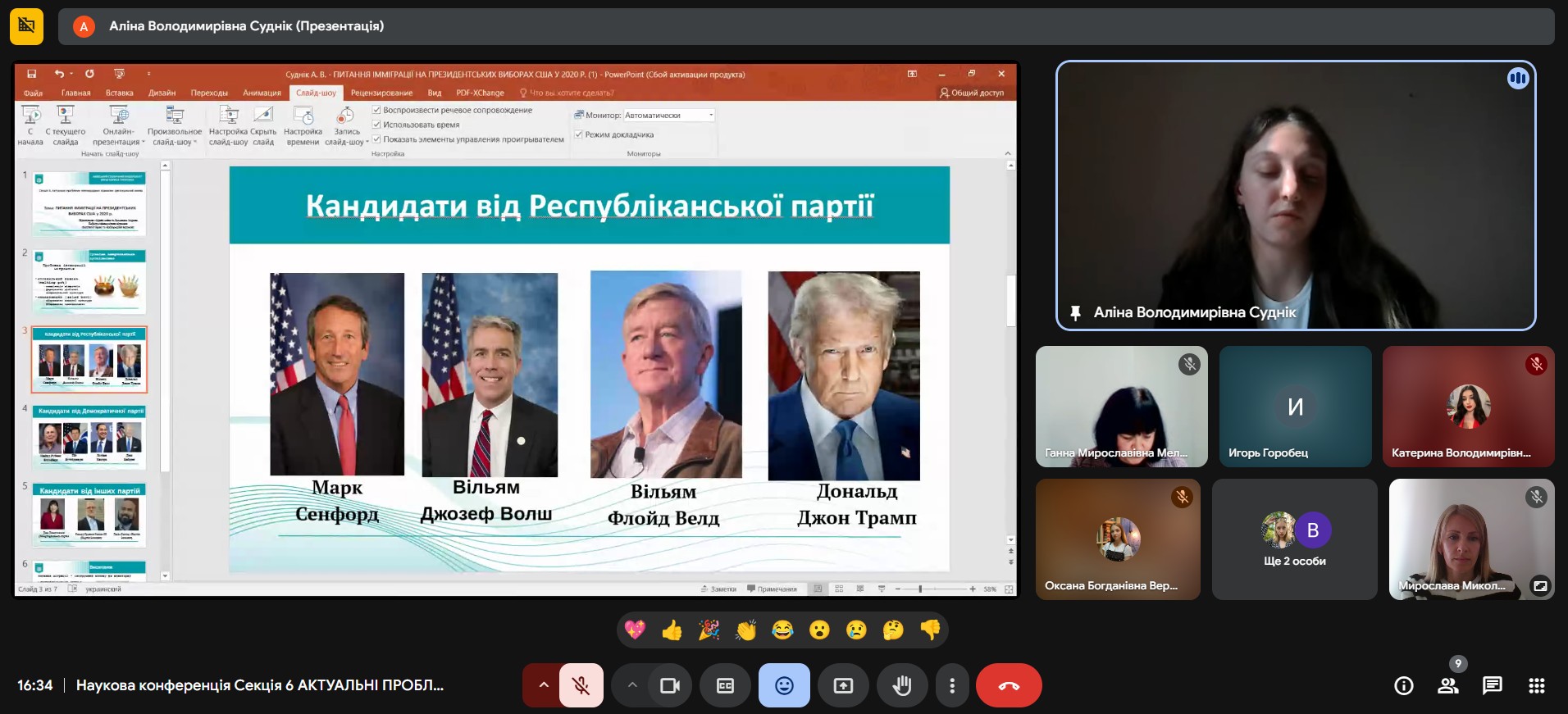Viewport: 1568px width, 714px height.
Task: Open the emoji reactions button
Action: [784, 685]
